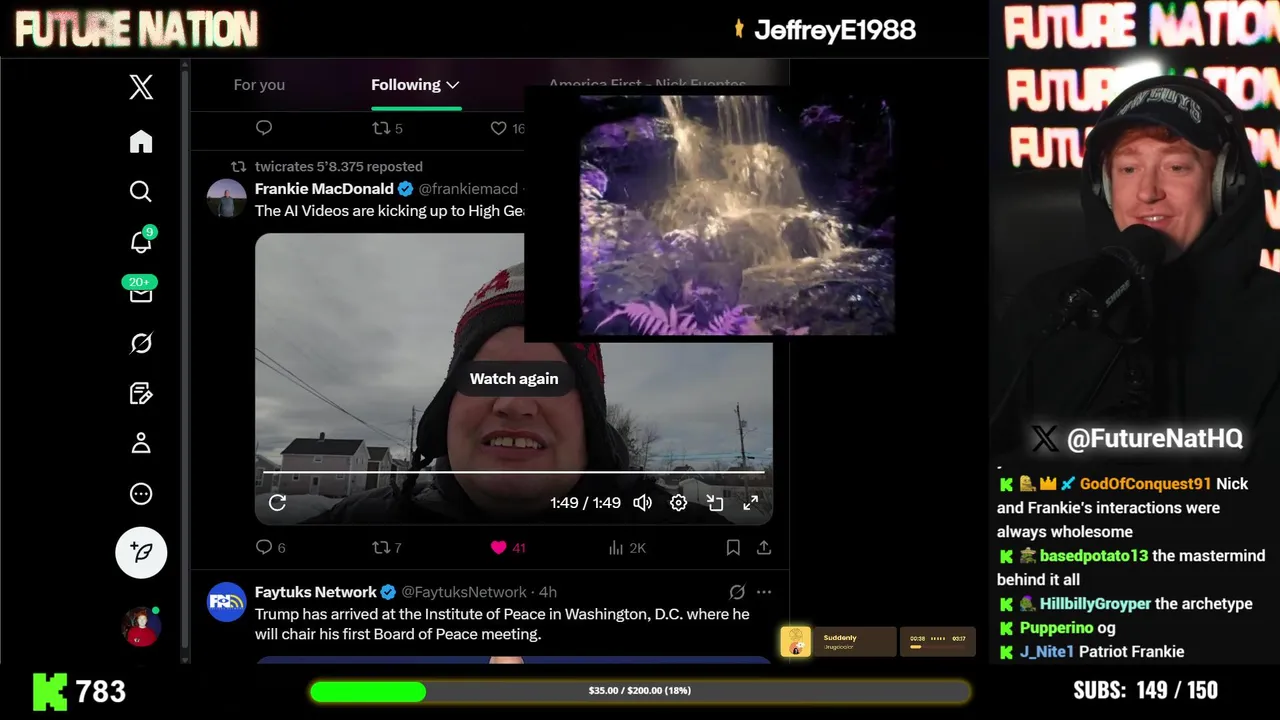
Task: Open Notifications bell with the 9 badge
Action: point(141,241)
